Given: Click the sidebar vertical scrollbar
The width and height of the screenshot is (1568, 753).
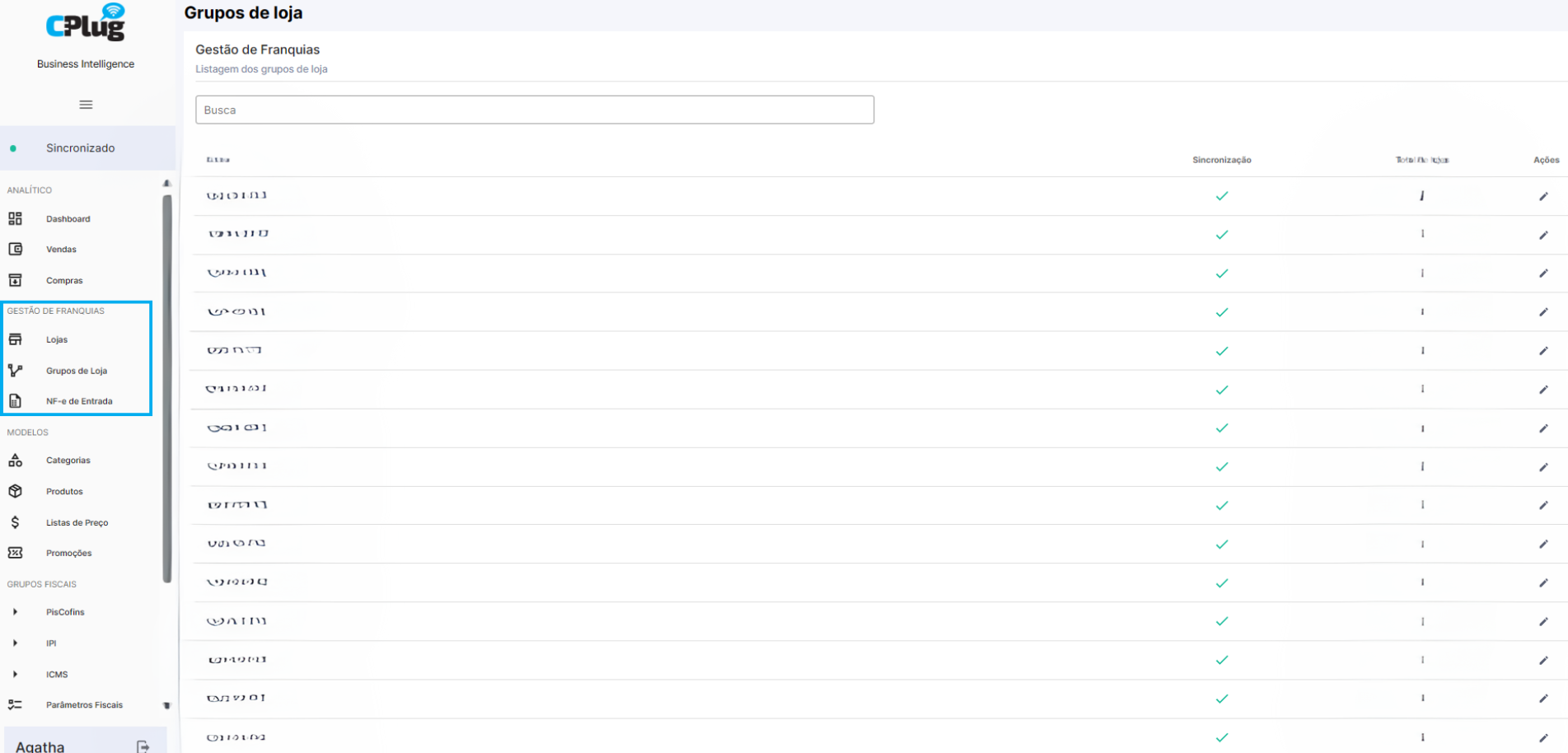Looking at the screenshot, I should [167, 389].
